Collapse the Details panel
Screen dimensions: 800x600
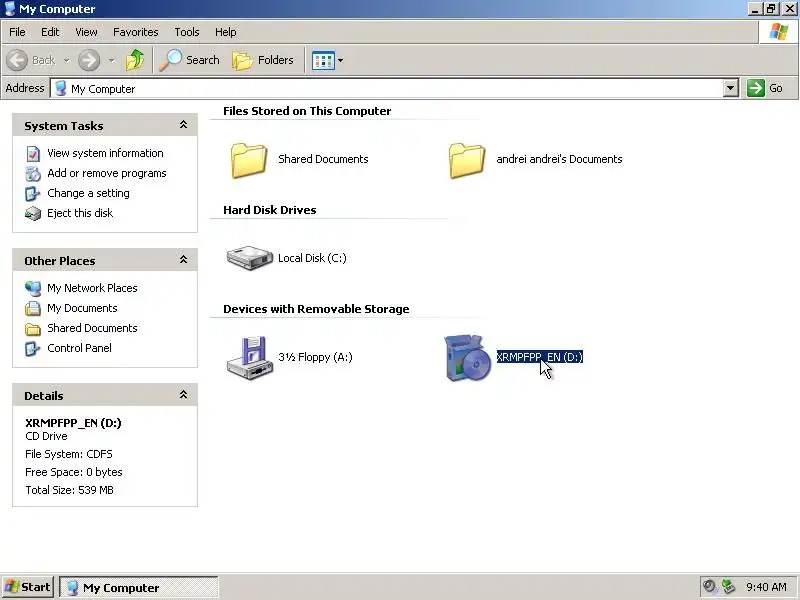click(x=183, y=395)
